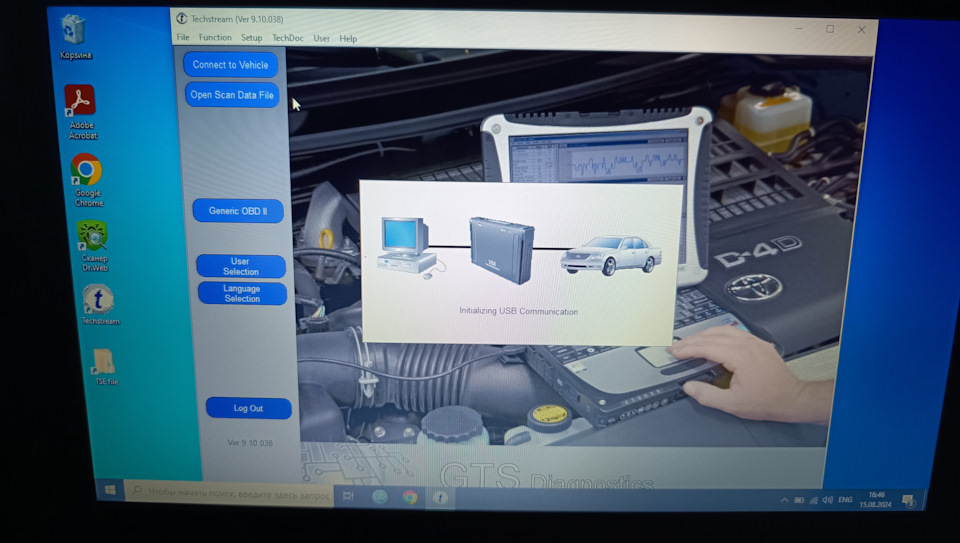Open the Adobe Acrobat desktop shortcut
The image size is (960, 543).
(81, 113)
